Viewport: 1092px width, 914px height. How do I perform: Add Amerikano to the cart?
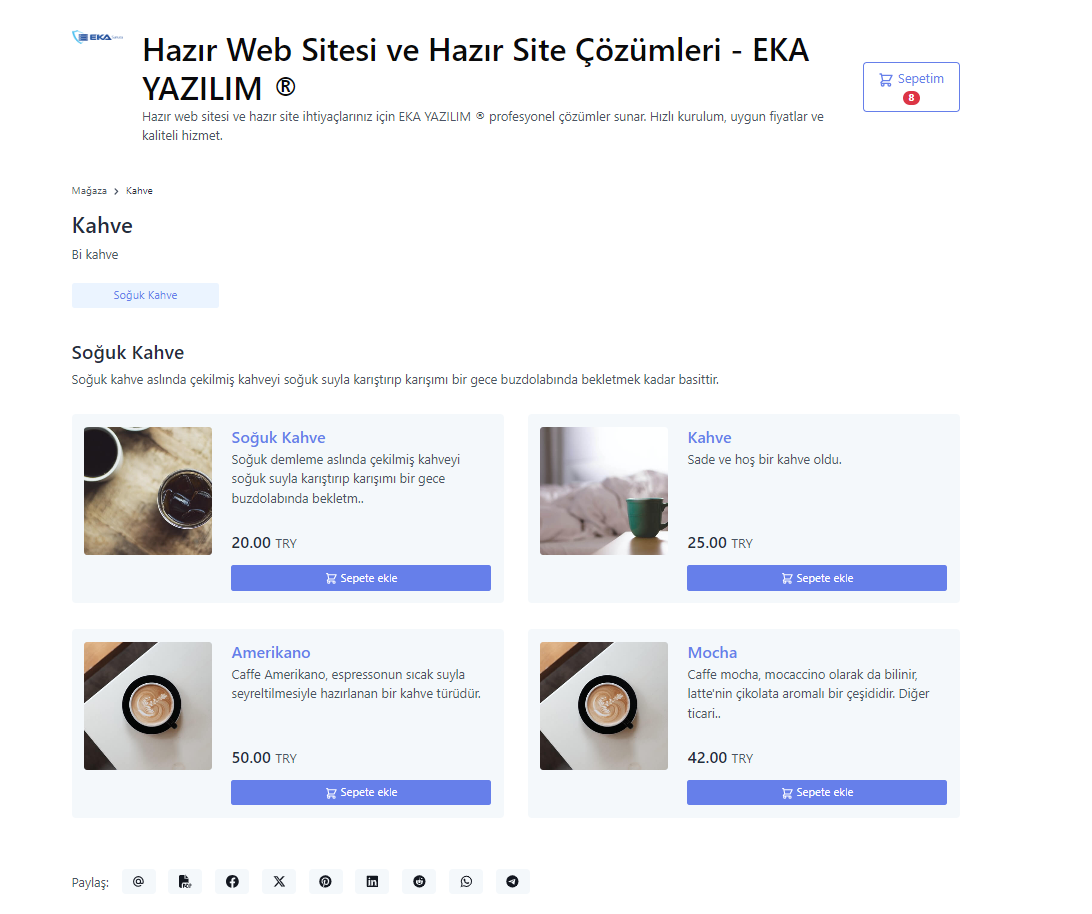[x=361, y=792]
